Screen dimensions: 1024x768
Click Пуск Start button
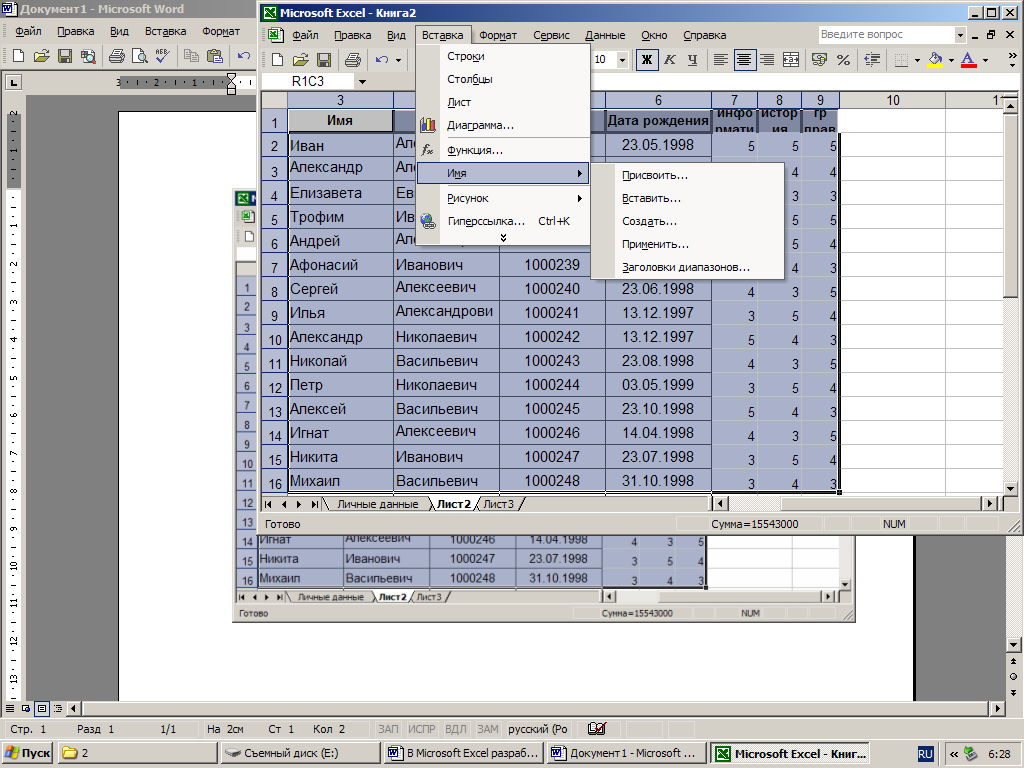28,753
